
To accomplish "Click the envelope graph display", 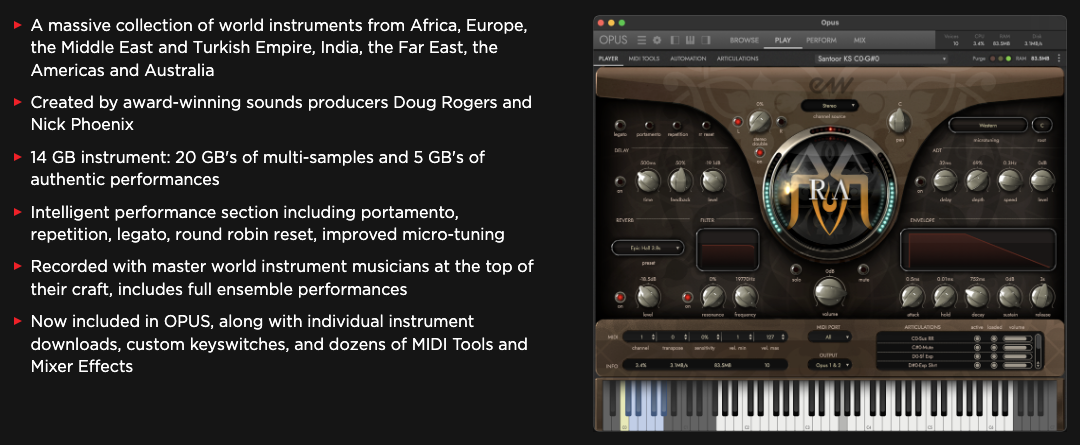I will coord(978,249).
